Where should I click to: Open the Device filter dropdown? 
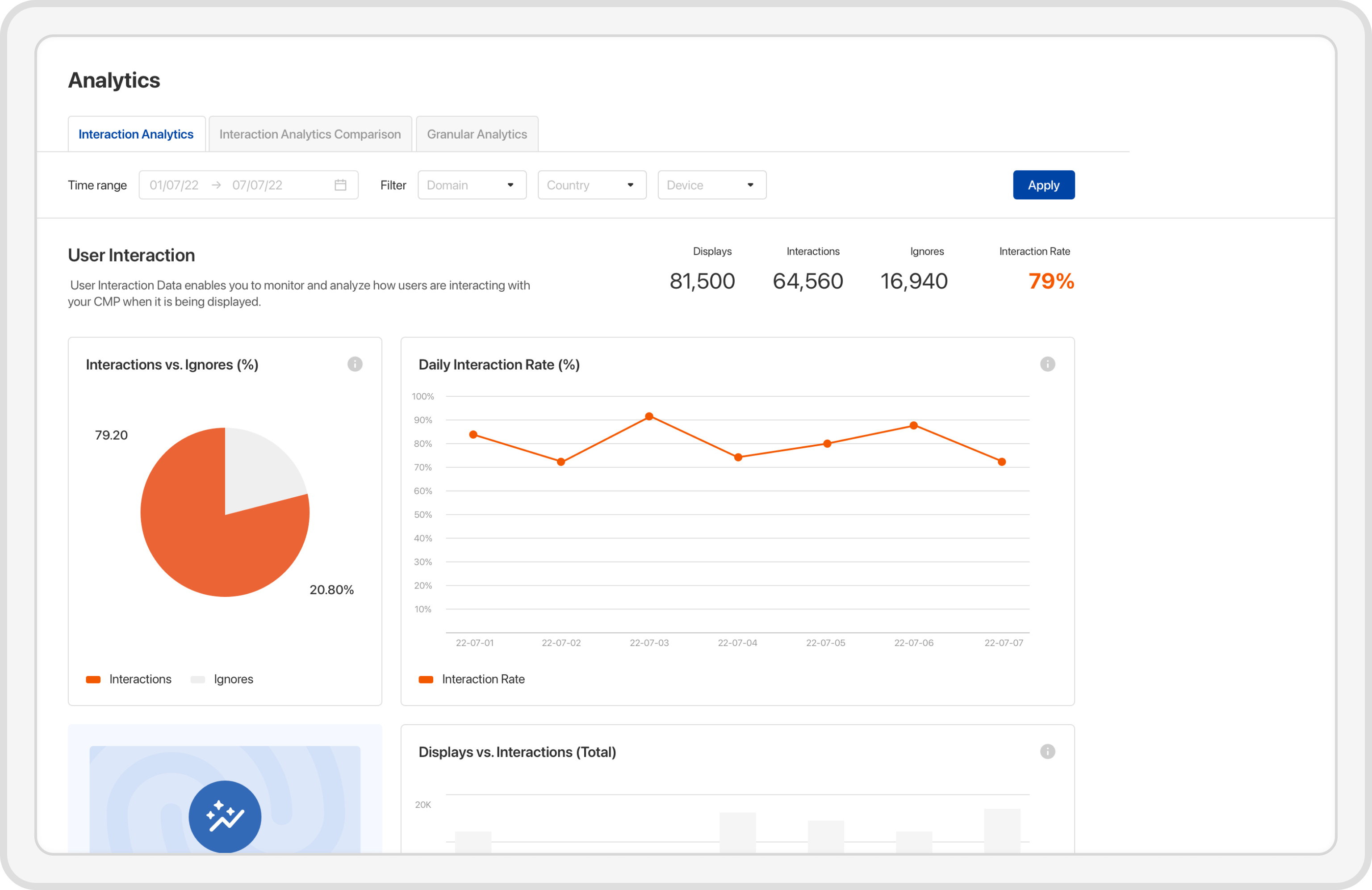tap(711, 185)
